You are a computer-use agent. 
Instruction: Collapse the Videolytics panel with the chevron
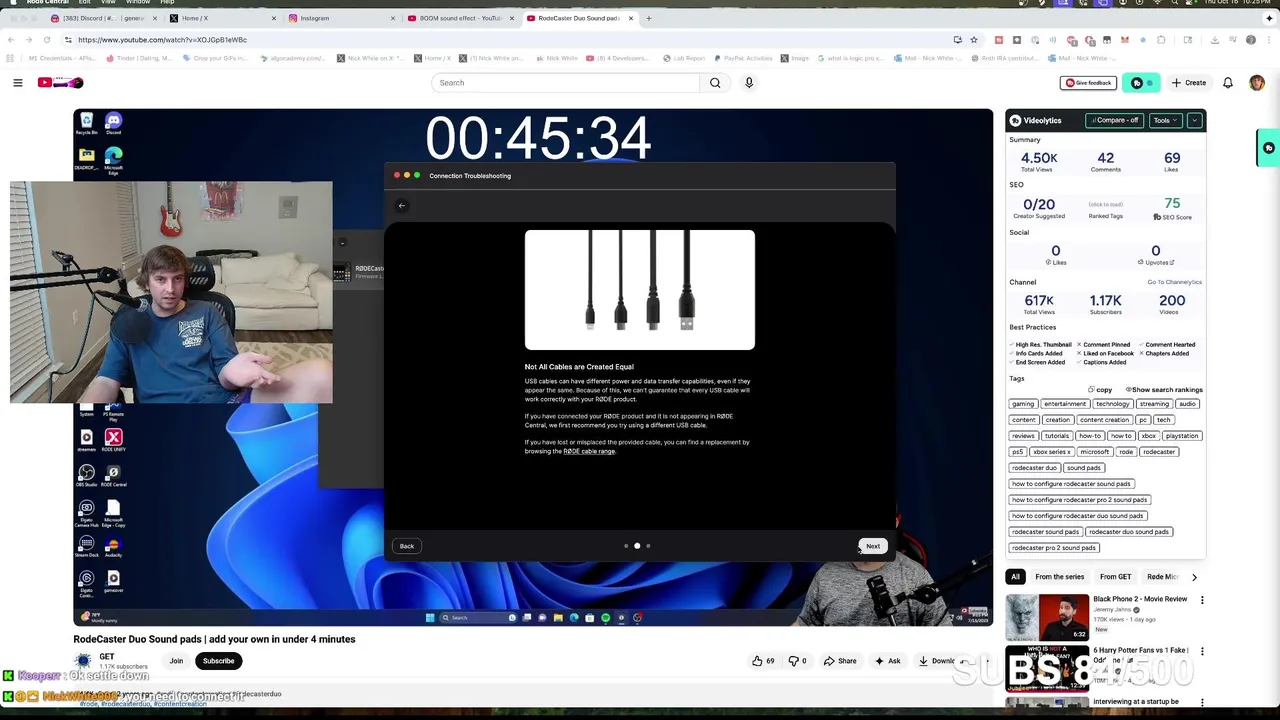pyautogui.click(x=1194, y=120)
